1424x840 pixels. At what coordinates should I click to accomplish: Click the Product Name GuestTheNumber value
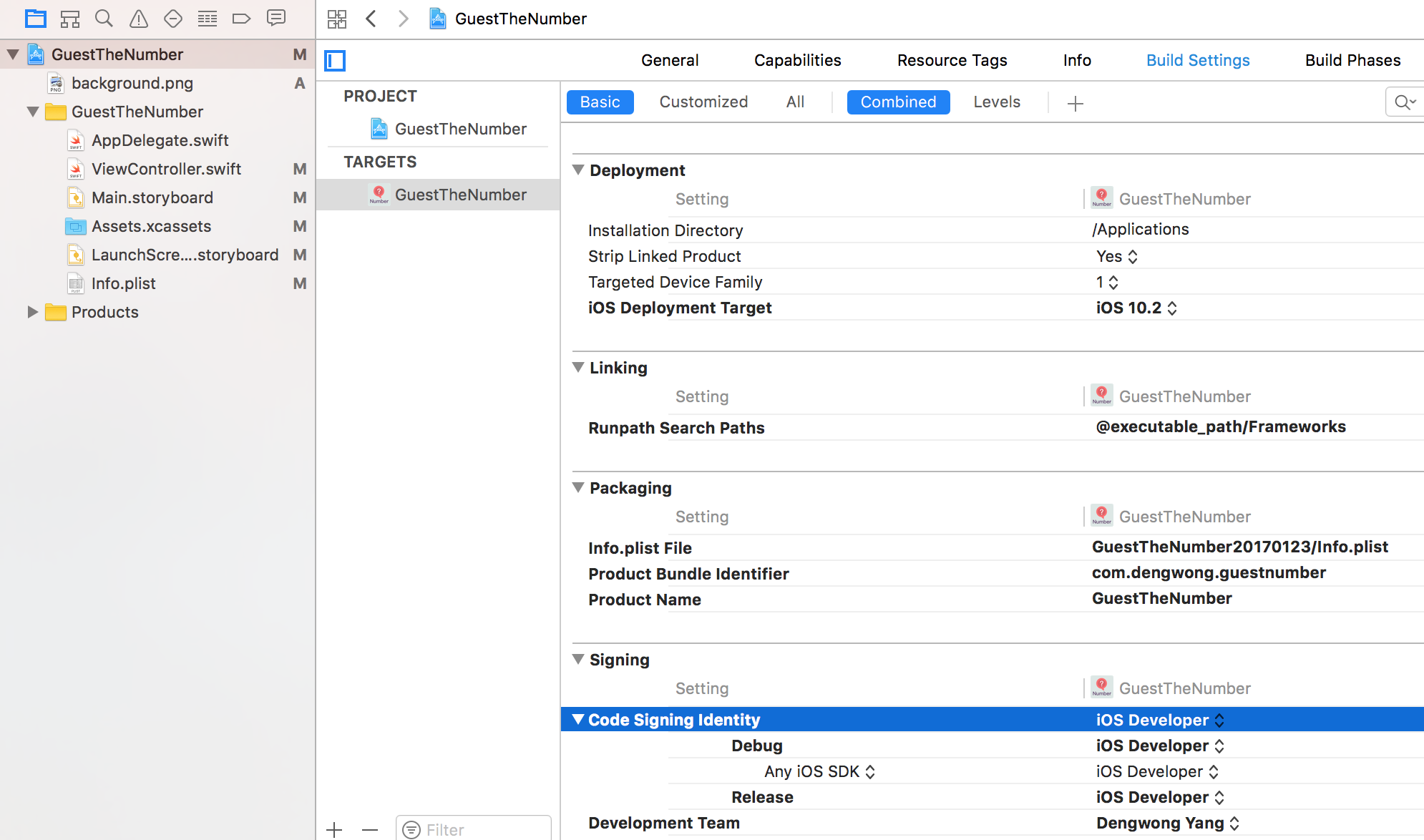coord(1162,599)
